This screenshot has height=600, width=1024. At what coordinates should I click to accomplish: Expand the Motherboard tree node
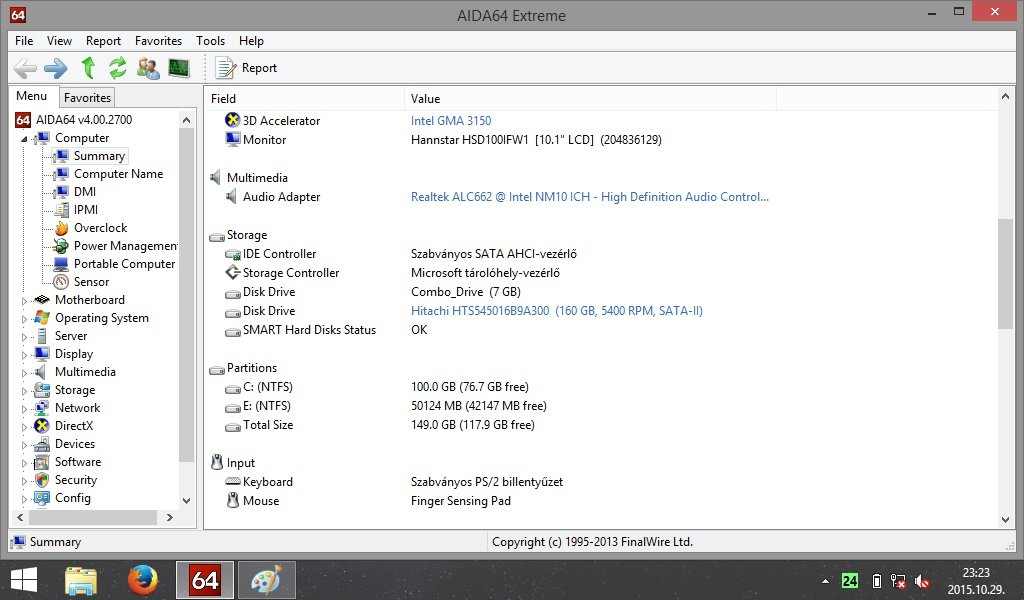point(24,300)
